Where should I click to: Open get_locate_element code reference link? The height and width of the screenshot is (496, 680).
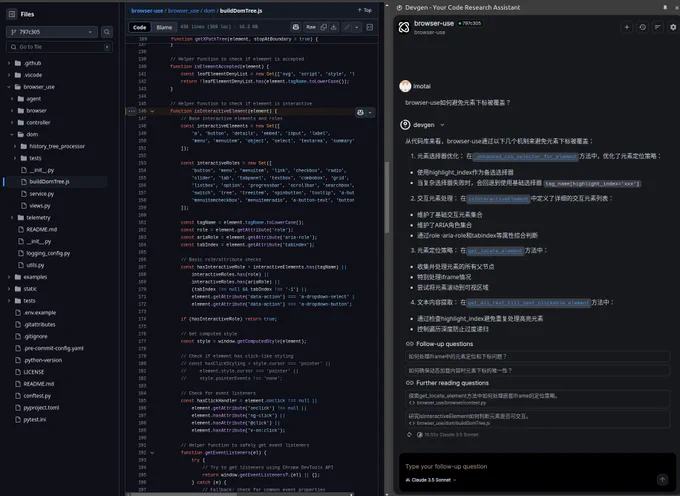[495, 251]
